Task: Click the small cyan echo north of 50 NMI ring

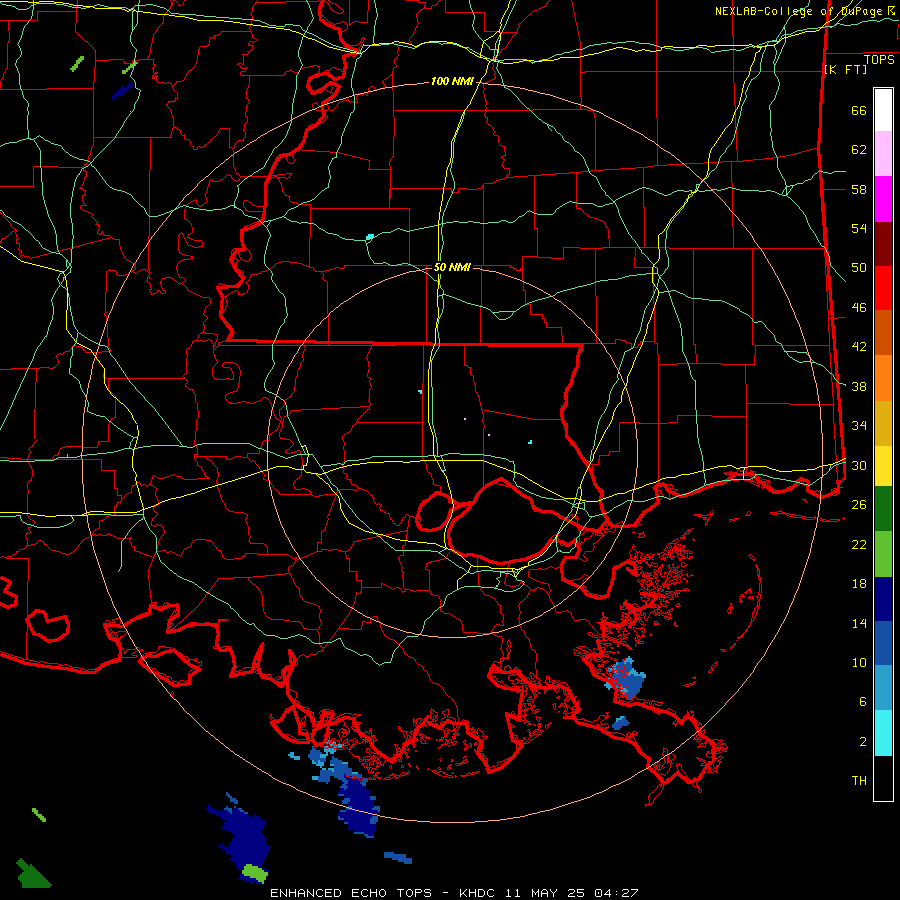Action: coord(370,236)
